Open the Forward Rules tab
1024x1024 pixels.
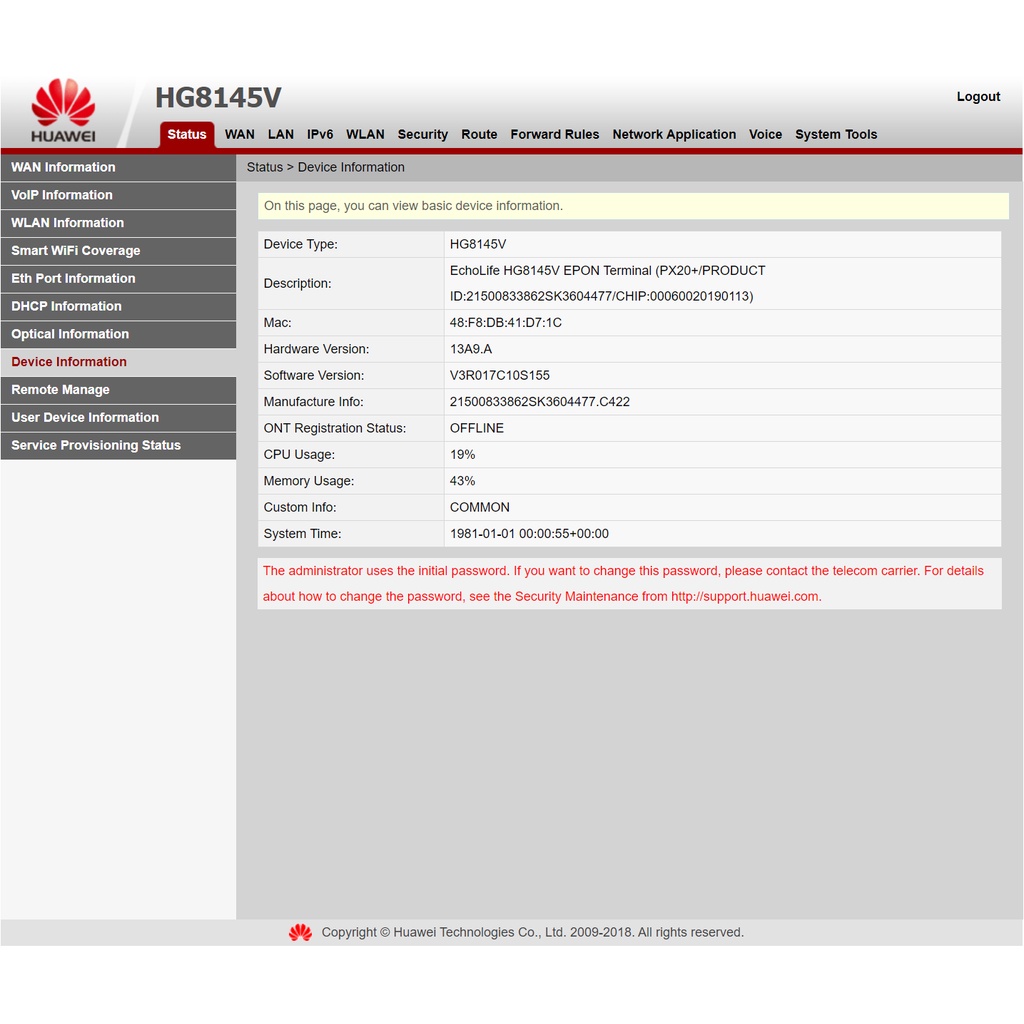pyautogui.click(x=554, y=135)
